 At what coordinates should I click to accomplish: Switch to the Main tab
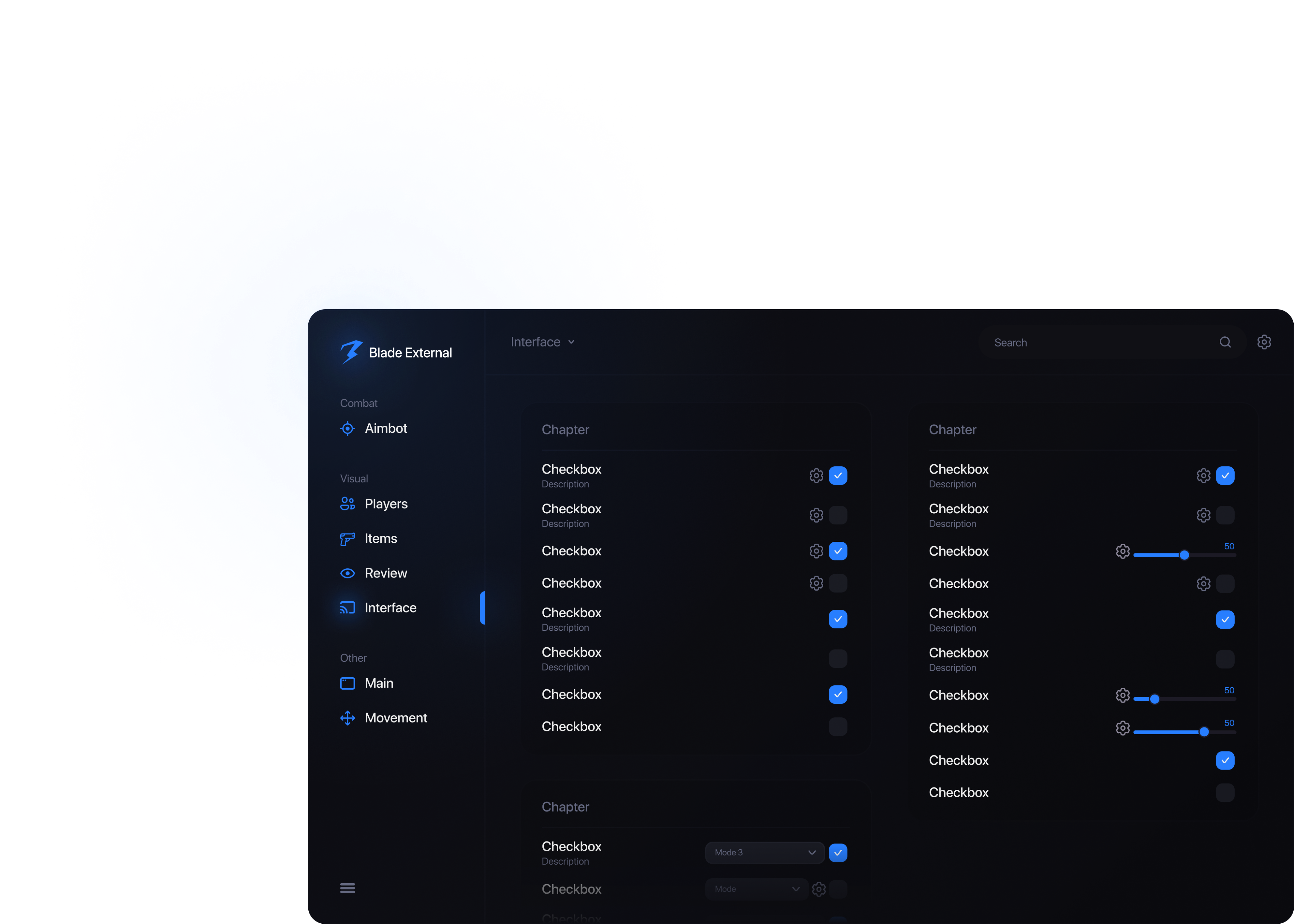pyautogui.click(x=378, y=683)
